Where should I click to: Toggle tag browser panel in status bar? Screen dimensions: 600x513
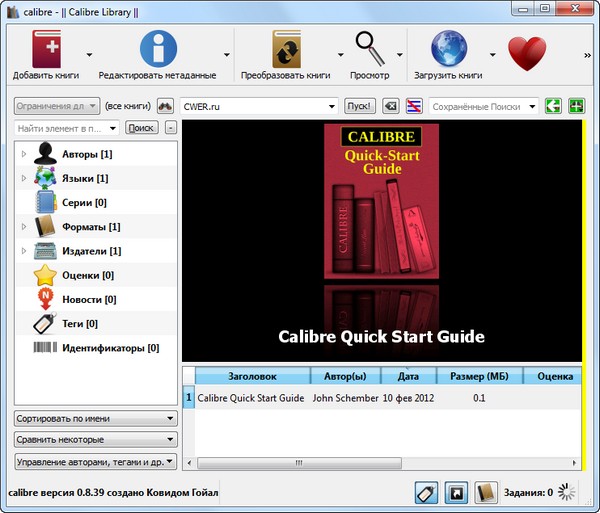(426, 492)
